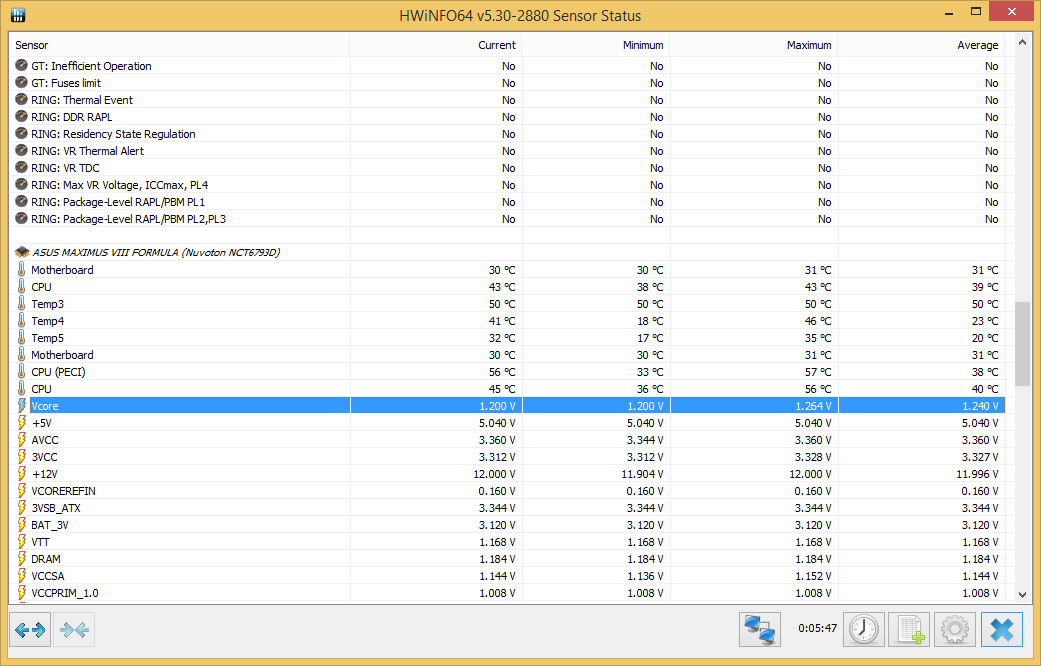Close window with the red X button

click(1011, 11)
